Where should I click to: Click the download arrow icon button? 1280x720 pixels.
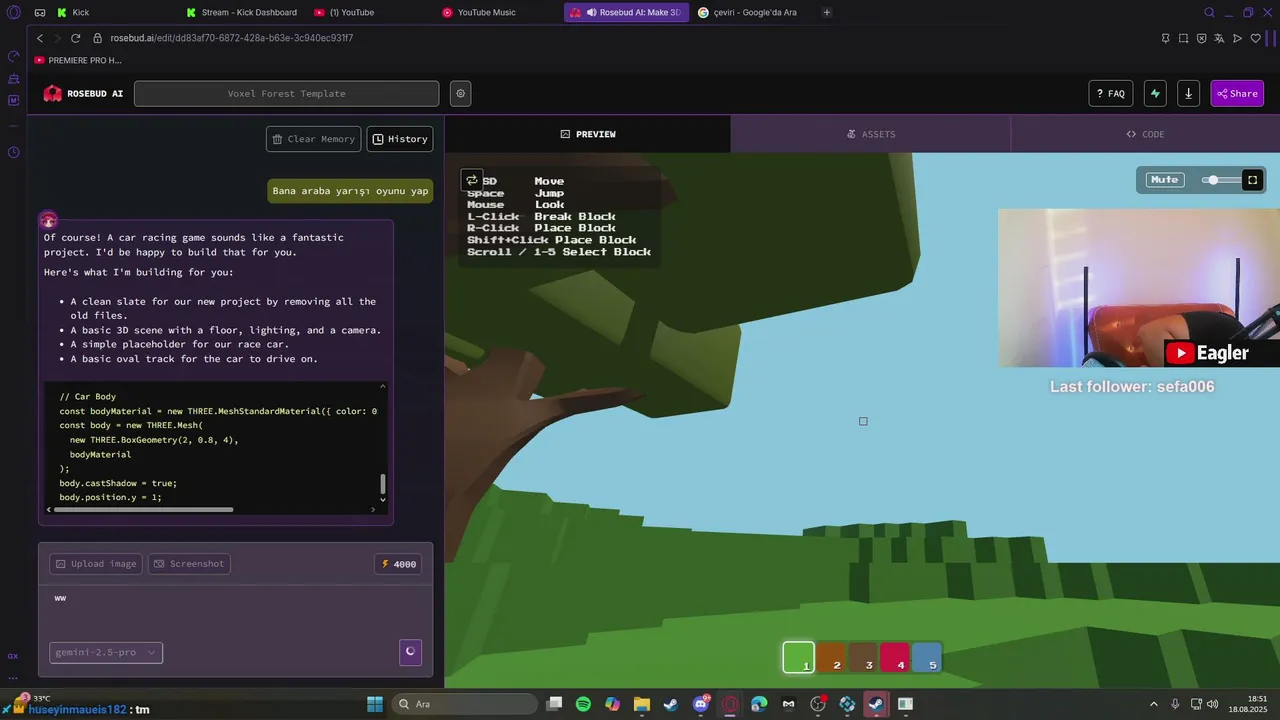[x=1188, y=94]
